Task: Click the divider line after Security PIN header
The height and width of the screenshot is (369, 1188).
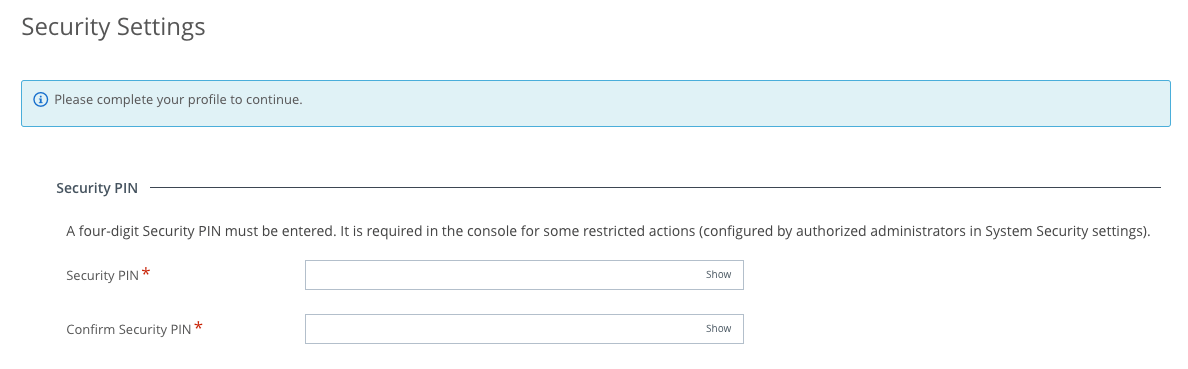Action: click(655, 187)
